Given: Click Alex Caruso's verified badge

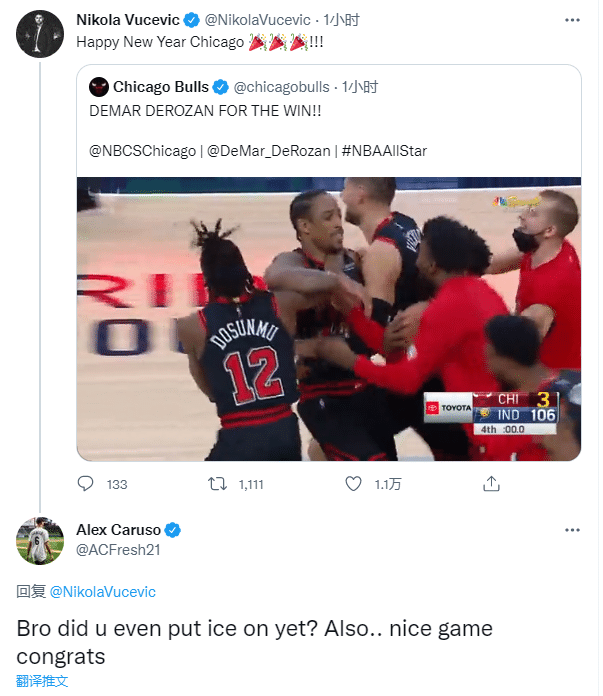Looking at the screenshot, I should 172,530.
